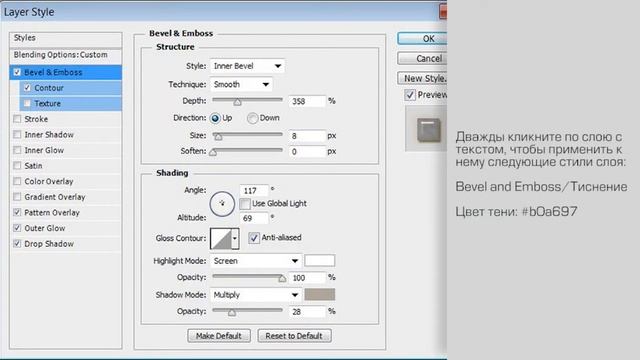Open the Stroke settings label
The height and width of the screenshot is (360, 640).
(36, 119)
